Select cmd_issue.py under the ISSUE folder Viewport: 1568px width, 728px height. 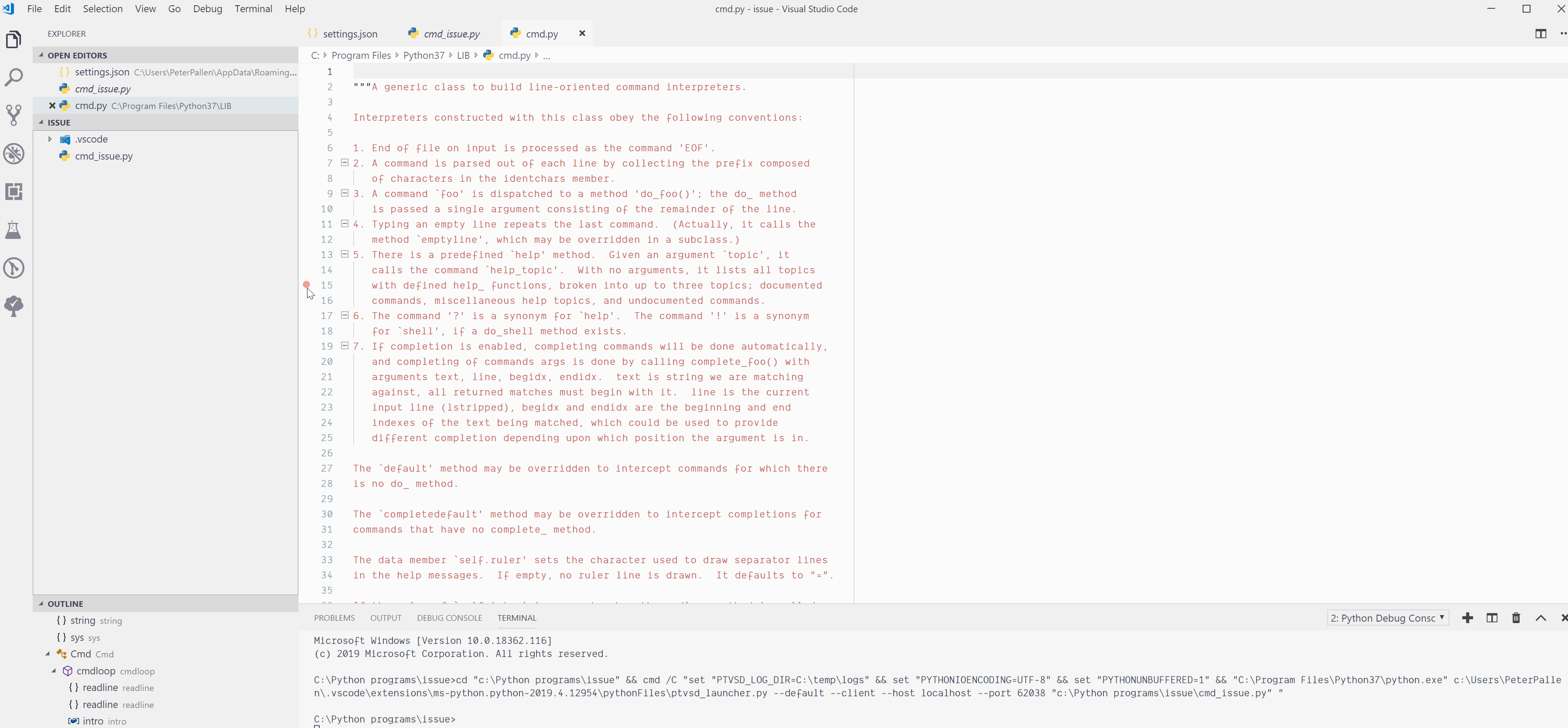104,156
